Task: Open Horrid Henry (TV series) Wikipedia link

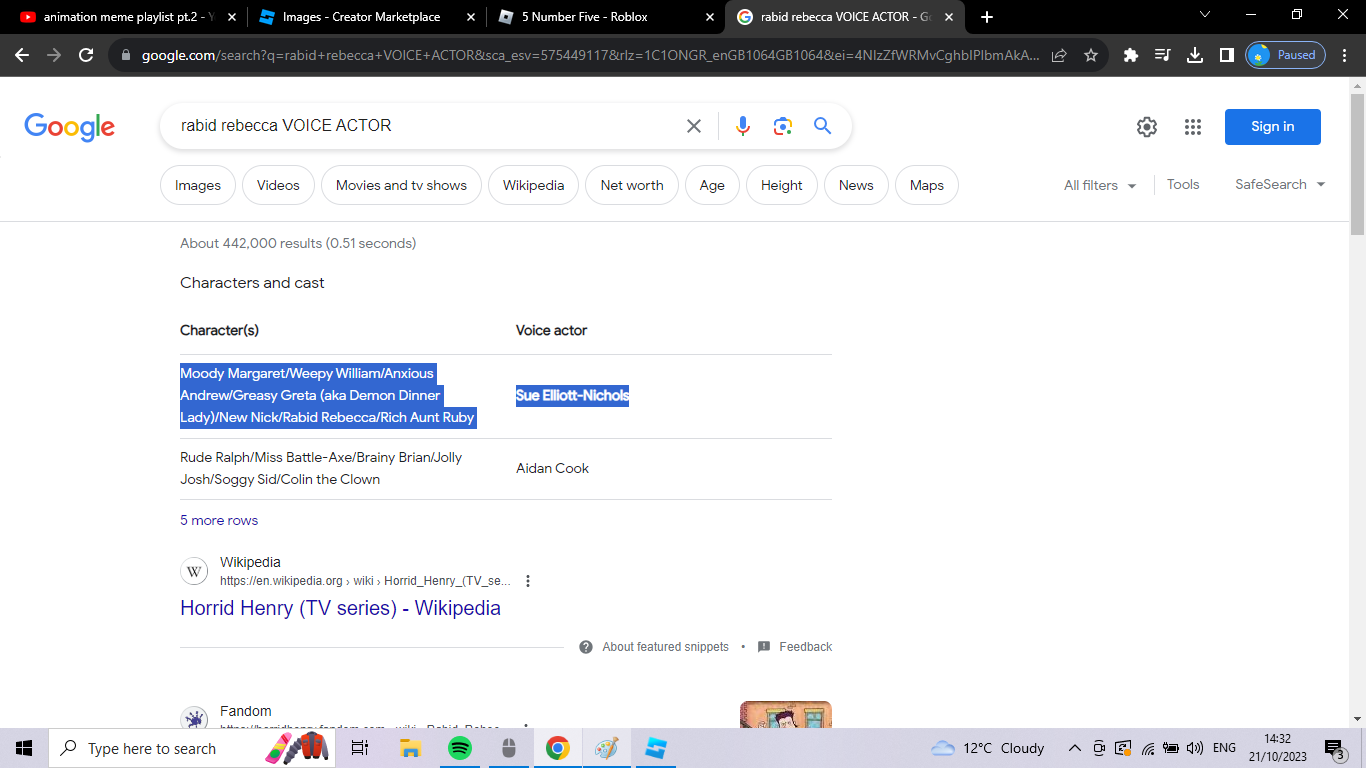Action: 340,608
